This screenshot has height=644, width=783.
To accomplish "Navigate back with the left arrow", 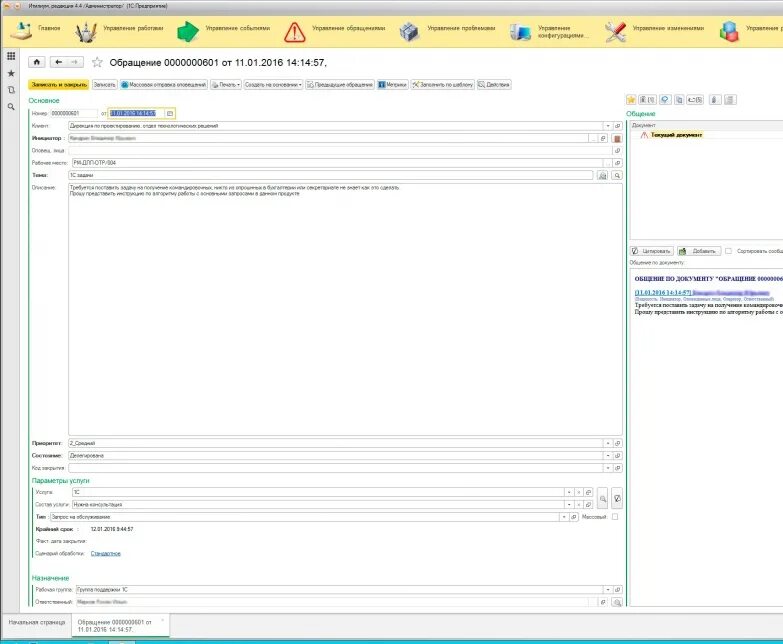I will (58, 62).
